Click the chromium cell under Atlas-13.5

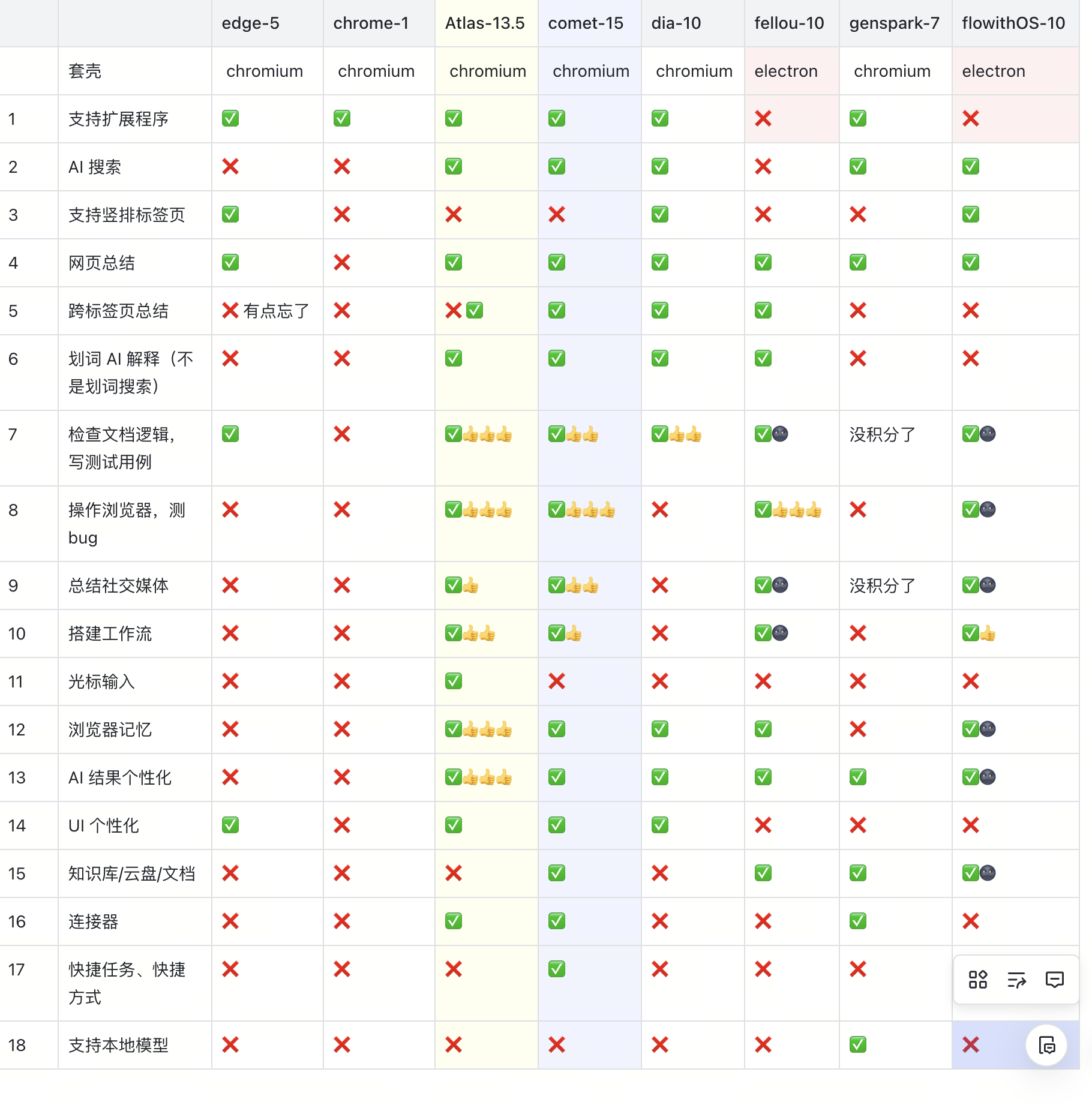click(488, 71)
